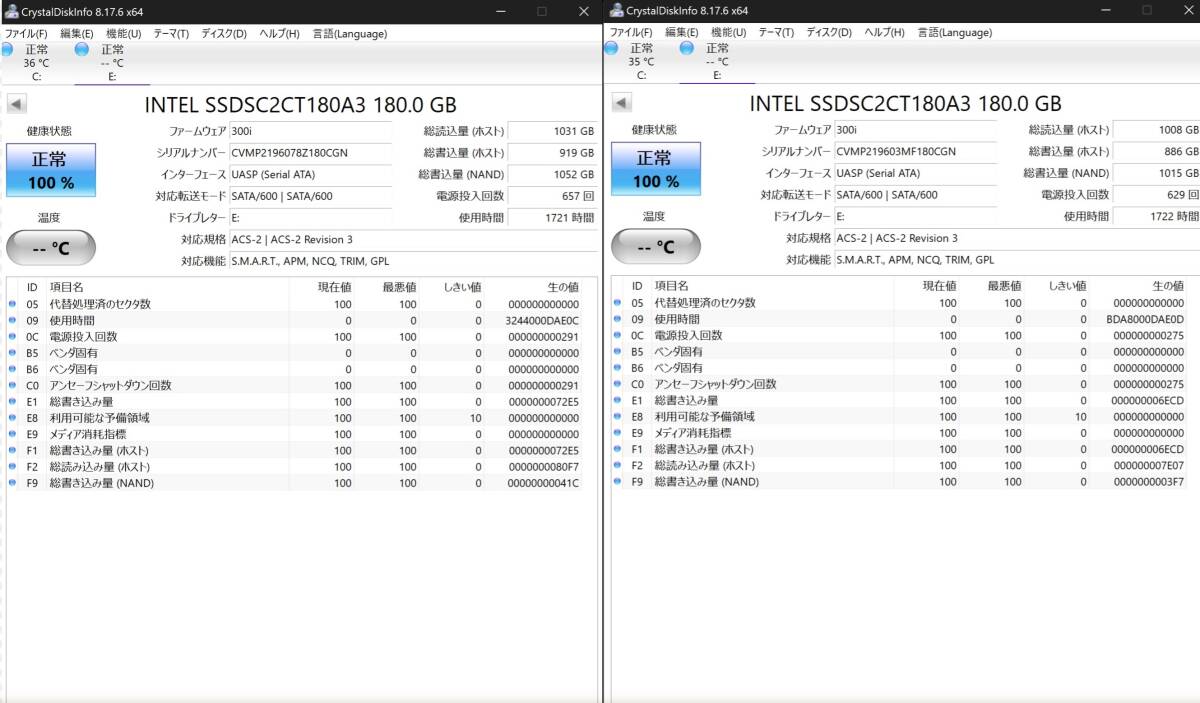Click status dot of row E9 in right window
1200x703 pixels.
pos(617,433)
